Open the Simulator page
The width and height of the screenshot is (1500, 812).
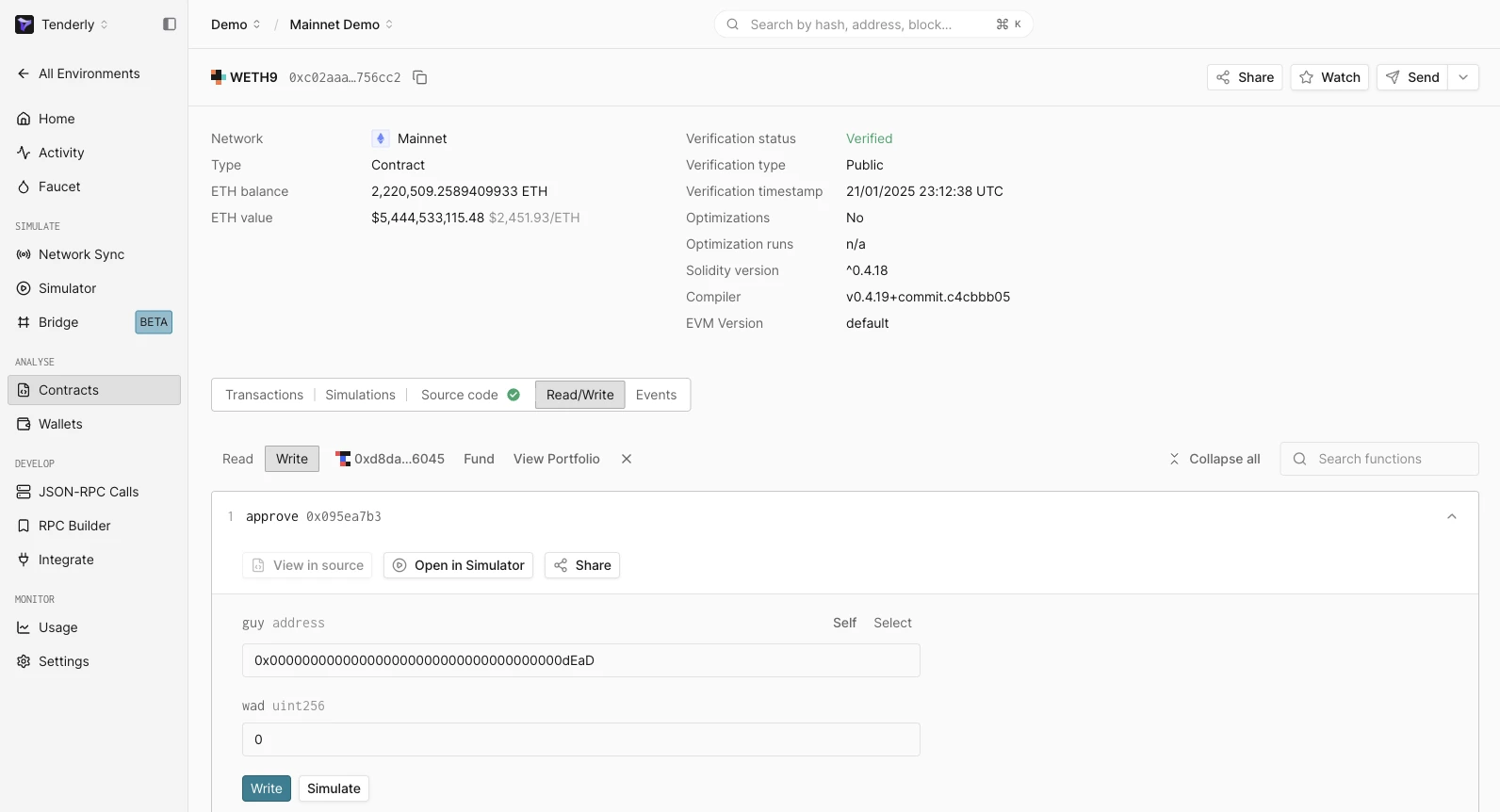click(x=94, y=288)
